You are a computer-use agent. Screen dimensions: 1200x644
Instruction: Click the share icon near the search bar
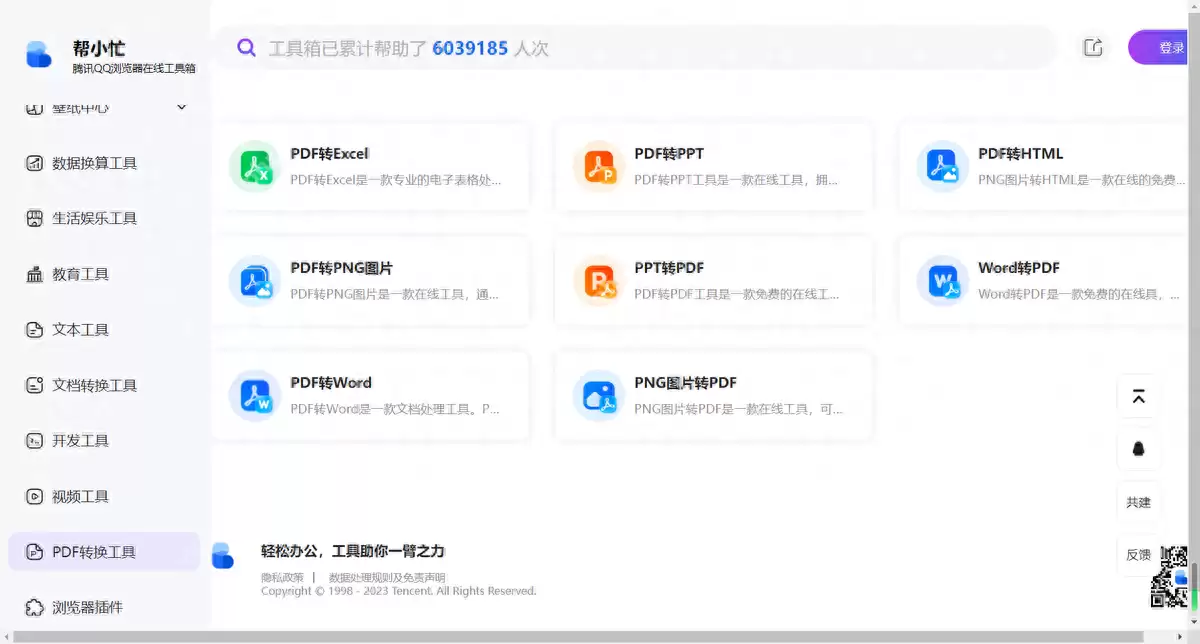pos(1093,47)
